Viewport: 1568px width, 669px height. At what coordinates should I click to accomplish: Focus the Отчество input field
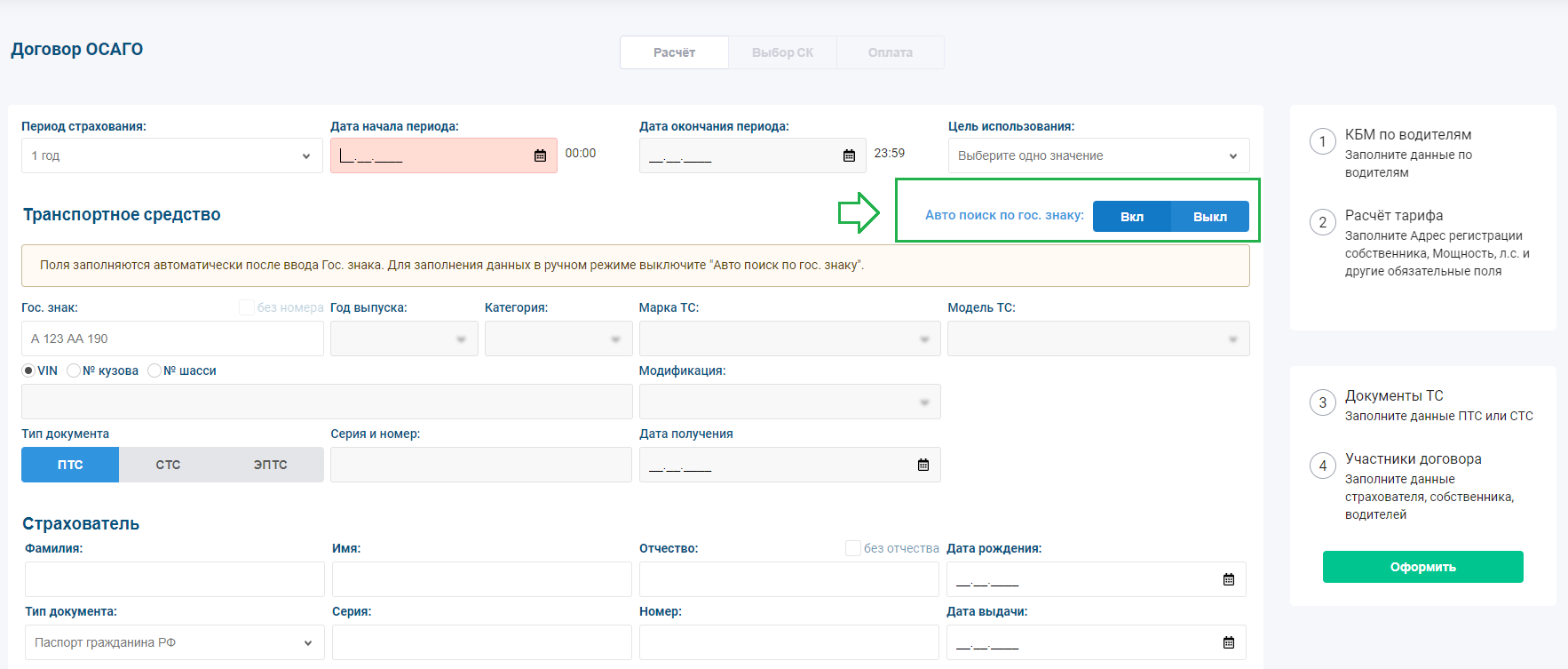pyautogui.click(x=789, y=579)
